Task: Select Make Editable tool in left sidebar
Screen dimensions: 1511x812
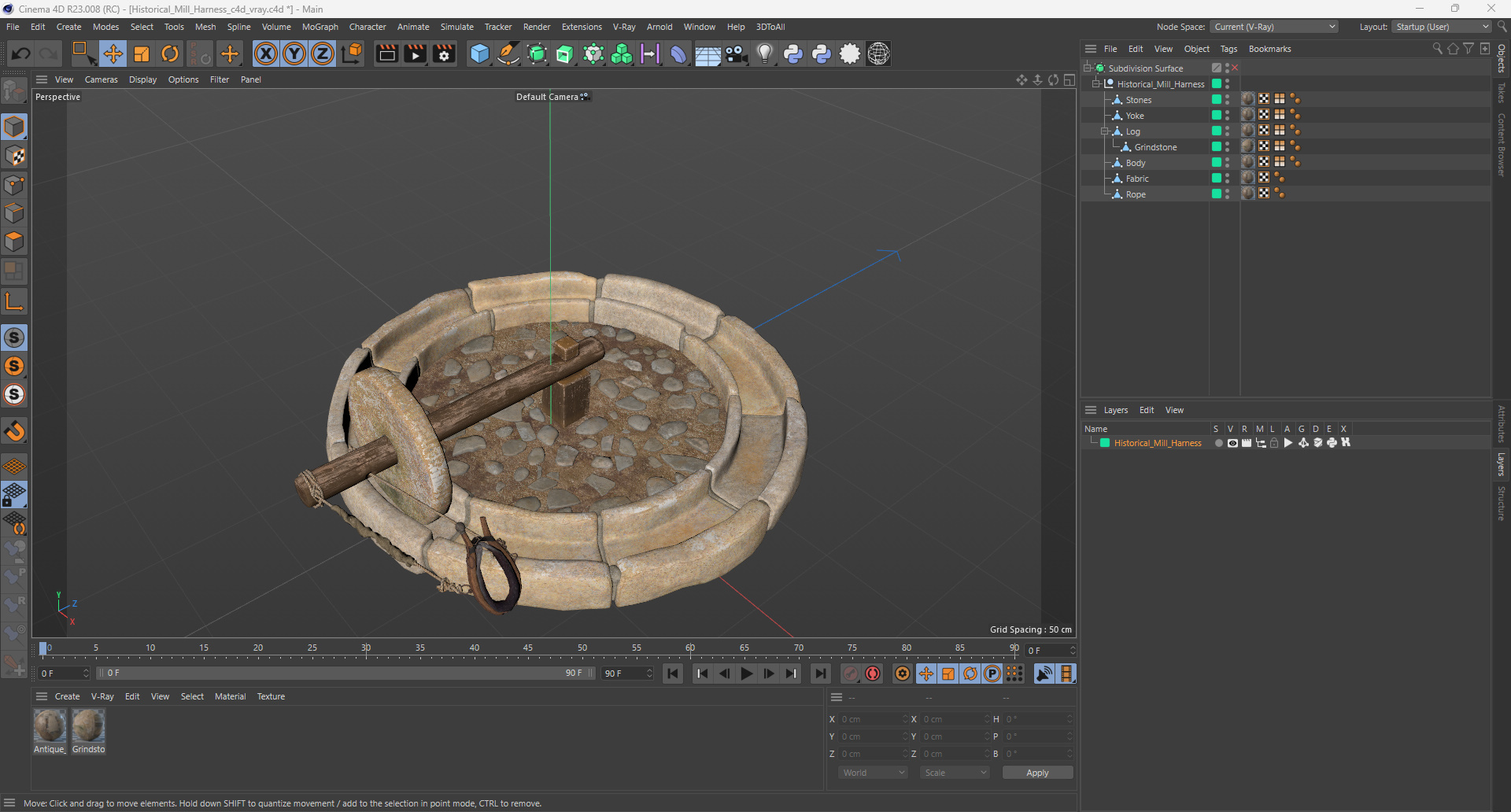Action: pyautogui.click(x=14, y=92)
